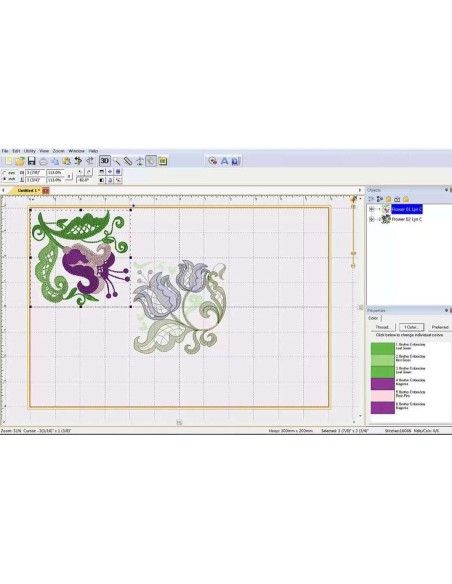The image size is (452, 584).
Task: Click the last icon in the alignment grid
Action: [x=118, y=180]
